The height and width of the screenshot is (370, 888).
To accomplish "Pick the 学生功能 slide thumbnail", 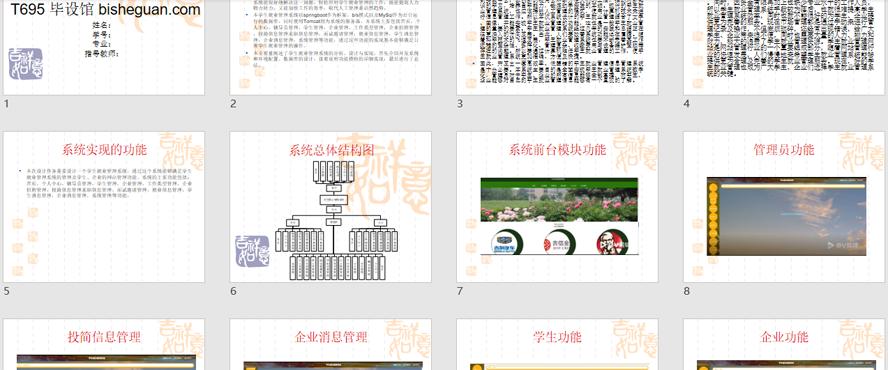I will (x=557, y=345).
